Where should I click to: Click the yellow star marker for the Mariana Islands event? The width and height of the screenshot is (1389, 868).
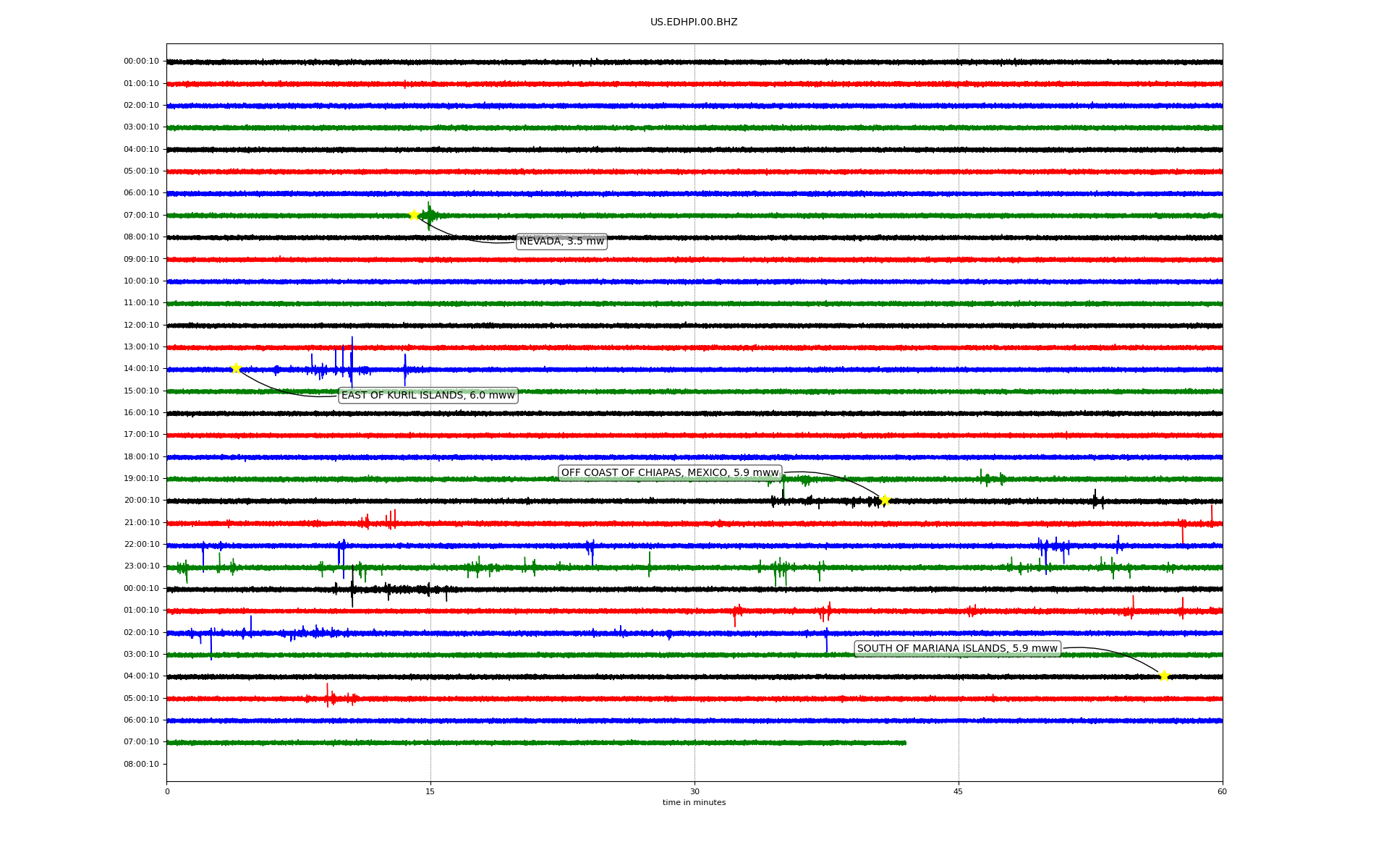click(1164, 676)
